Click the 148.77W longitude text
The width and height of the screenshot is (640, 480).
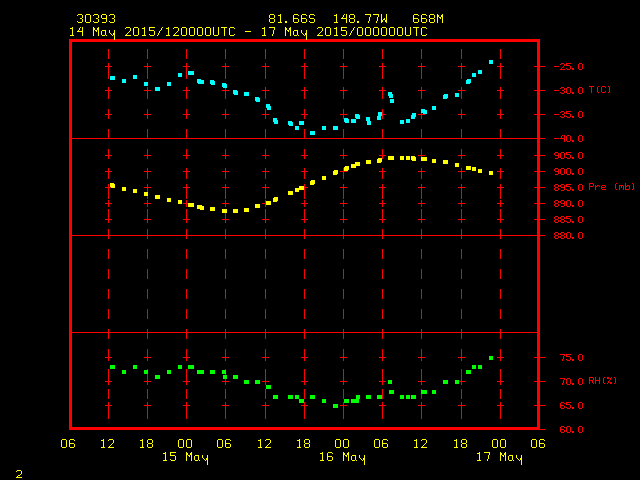point(360,19)
